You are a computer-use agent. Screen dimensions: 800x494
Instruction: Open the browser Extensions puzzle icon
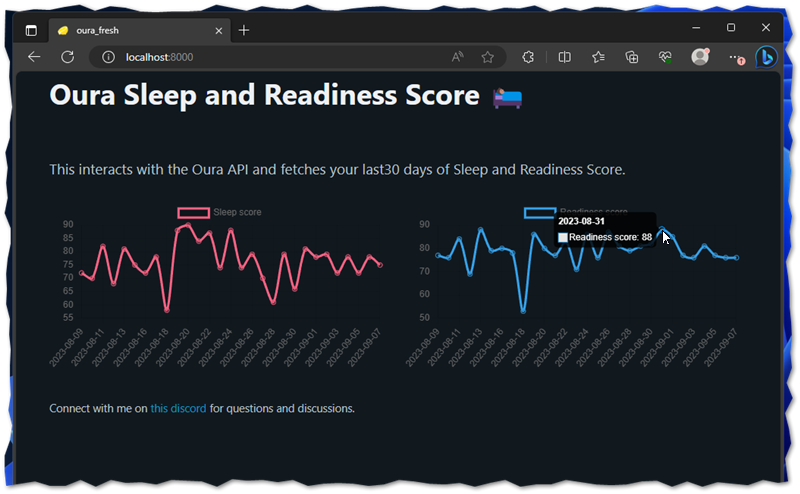(529, 57)
